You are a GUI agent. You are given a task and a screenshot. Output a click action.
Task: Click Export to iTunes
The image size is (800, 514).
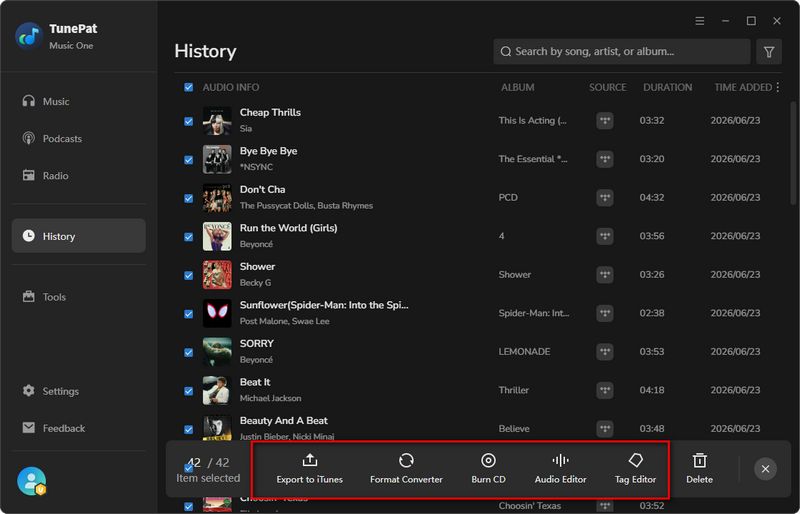(x=310, y=469)
